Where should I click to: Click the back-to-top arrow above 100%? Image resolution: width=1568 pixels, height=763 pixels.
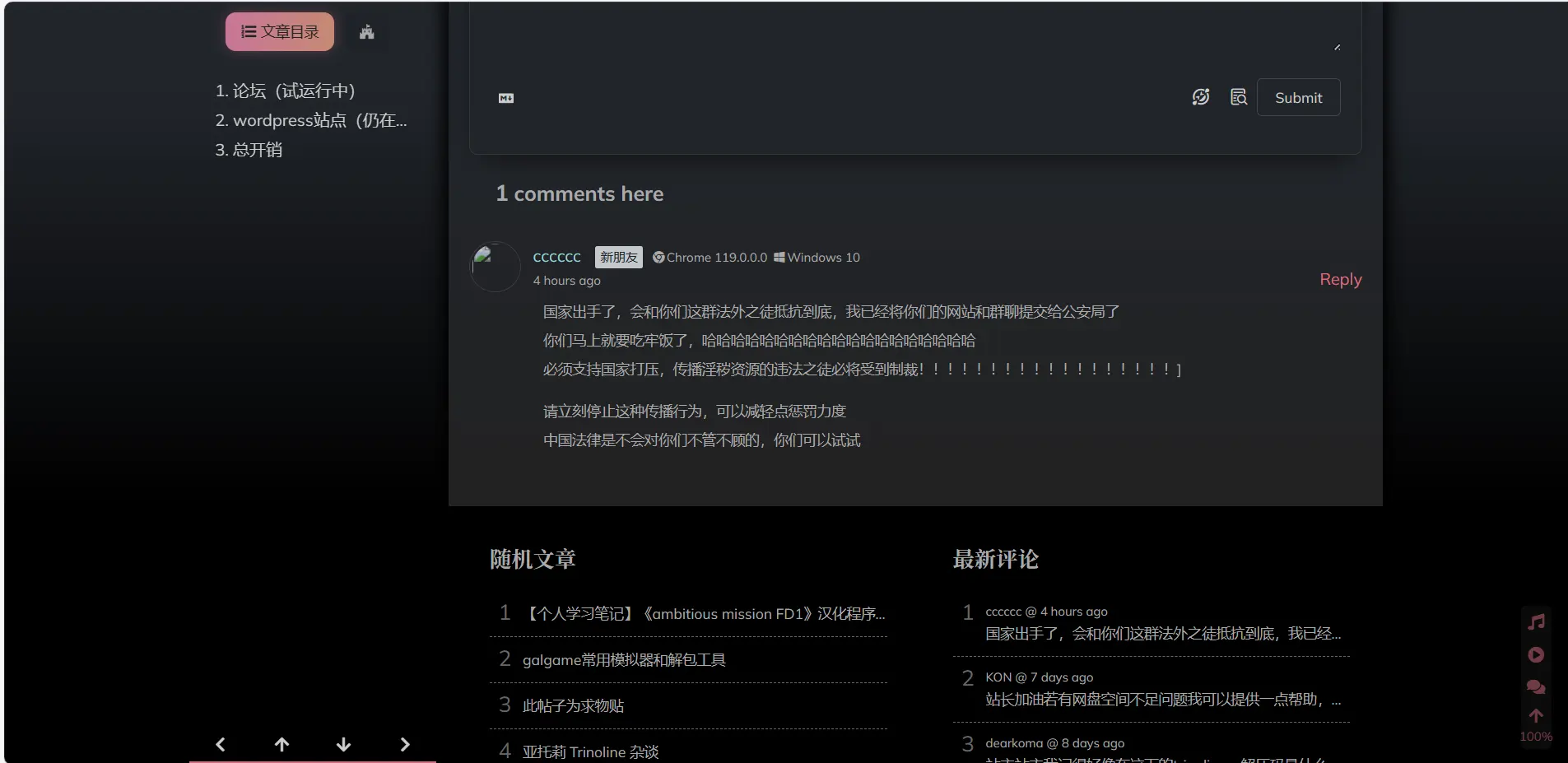pos(1536,716)
